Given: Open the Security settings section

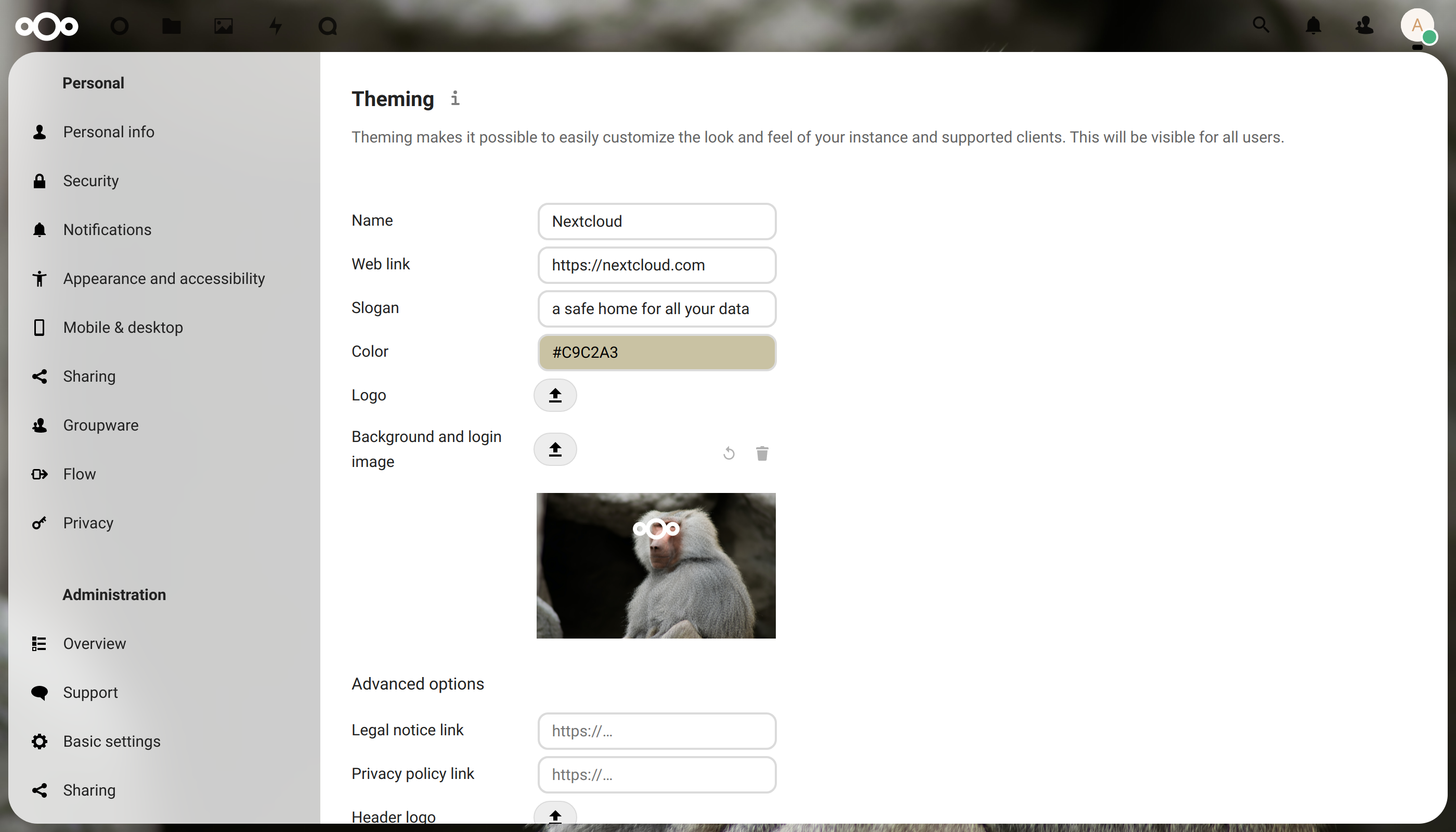Looking at the screenshot, I should tap(91, 180).
